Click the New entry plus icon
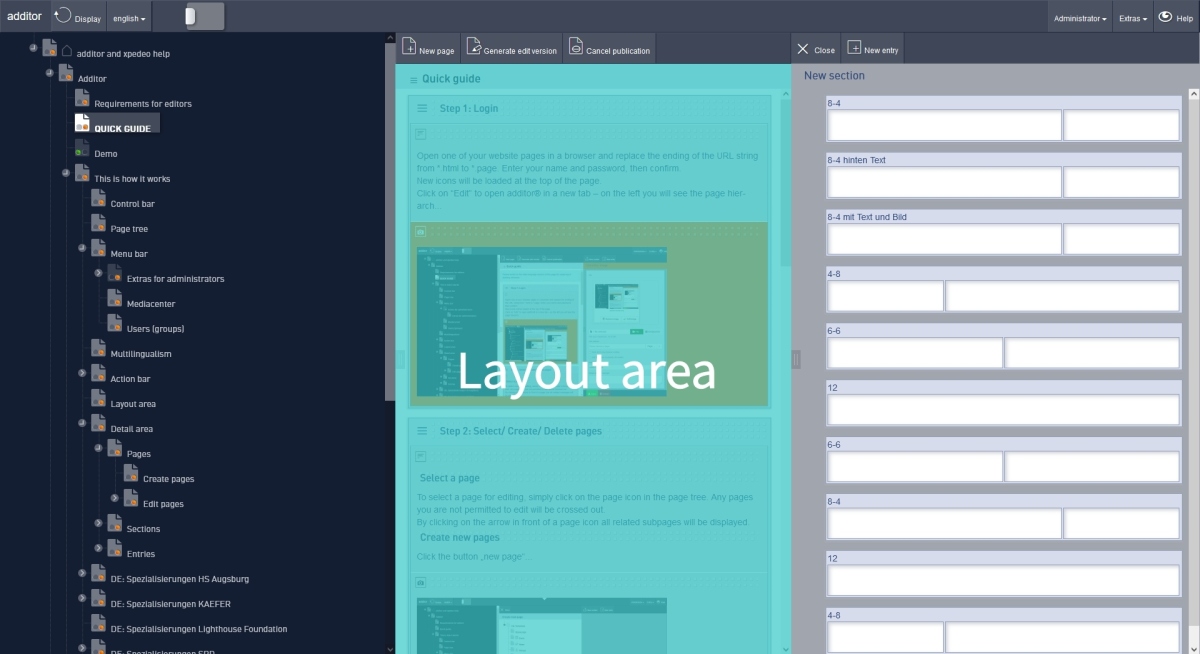This screenshot has height=654, width=1200. 853,48
